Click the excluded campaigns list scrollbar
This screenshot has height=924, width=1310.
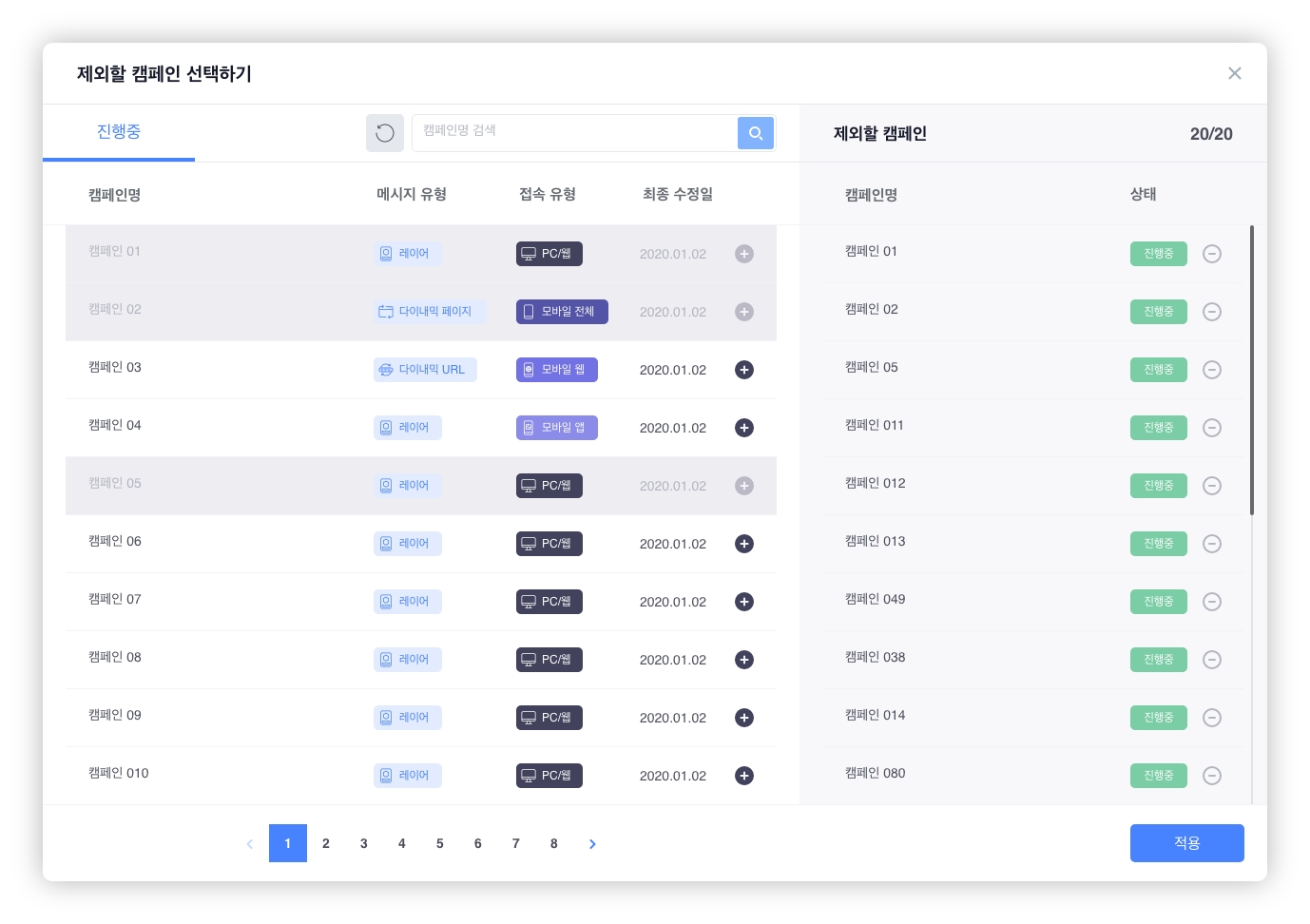1252,371
